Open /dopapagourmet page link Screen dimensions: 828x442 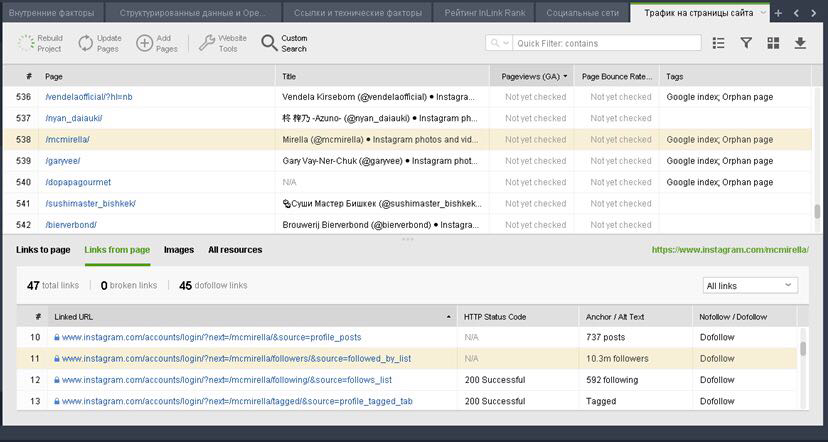(78, 182)
